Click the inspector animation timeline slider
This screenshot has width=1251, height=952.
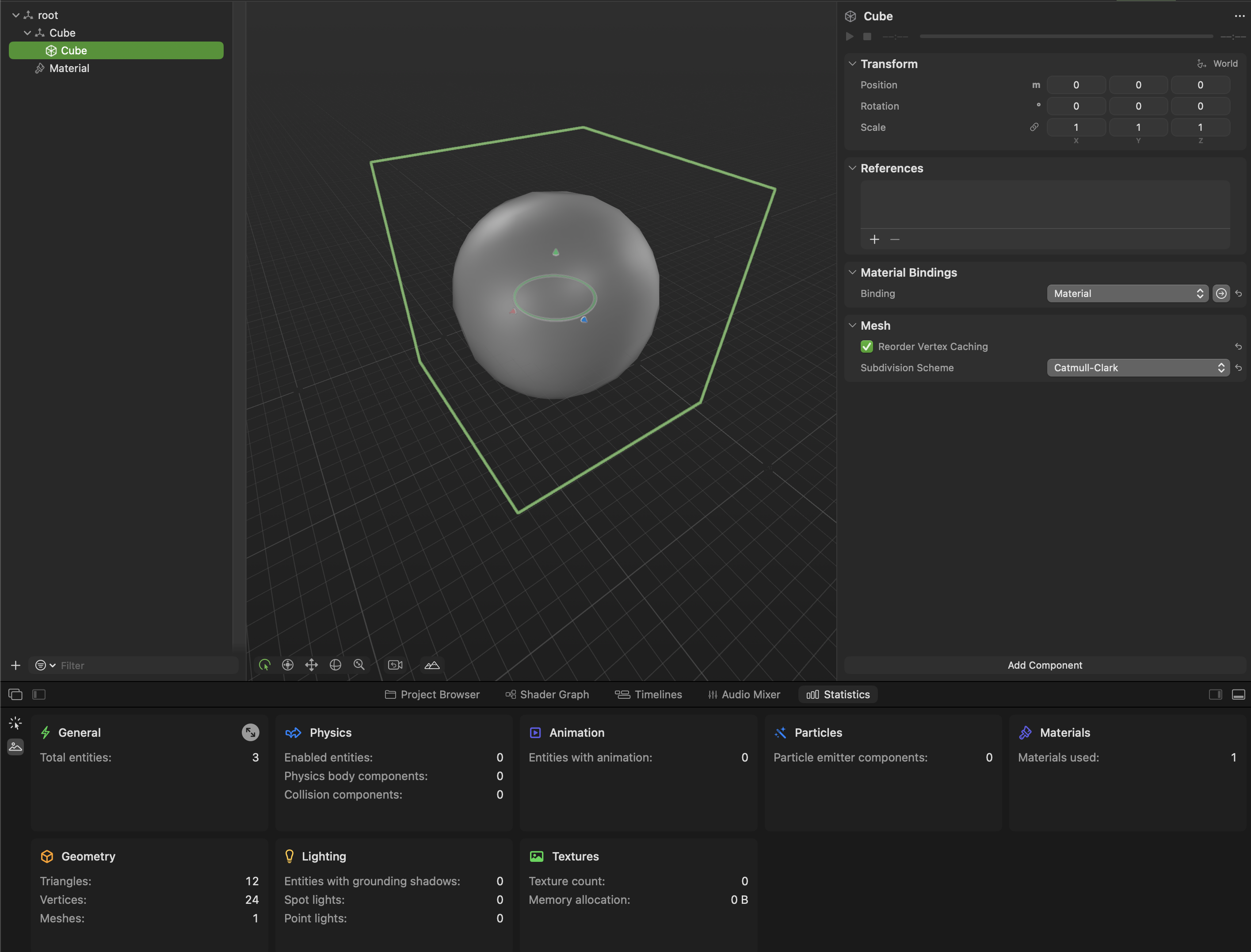(1066, 36)
